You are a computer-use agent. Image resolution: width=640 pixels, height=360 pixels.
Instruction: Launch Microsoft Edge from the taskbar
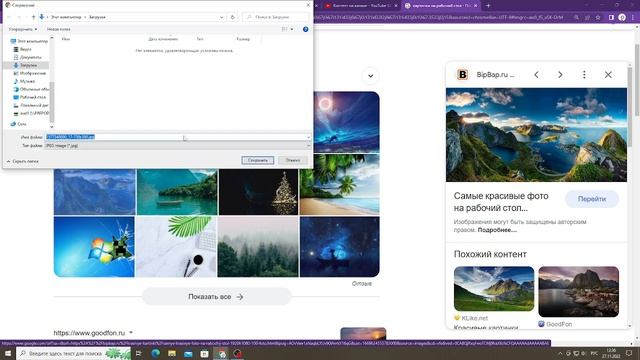(x=156, y=353)
